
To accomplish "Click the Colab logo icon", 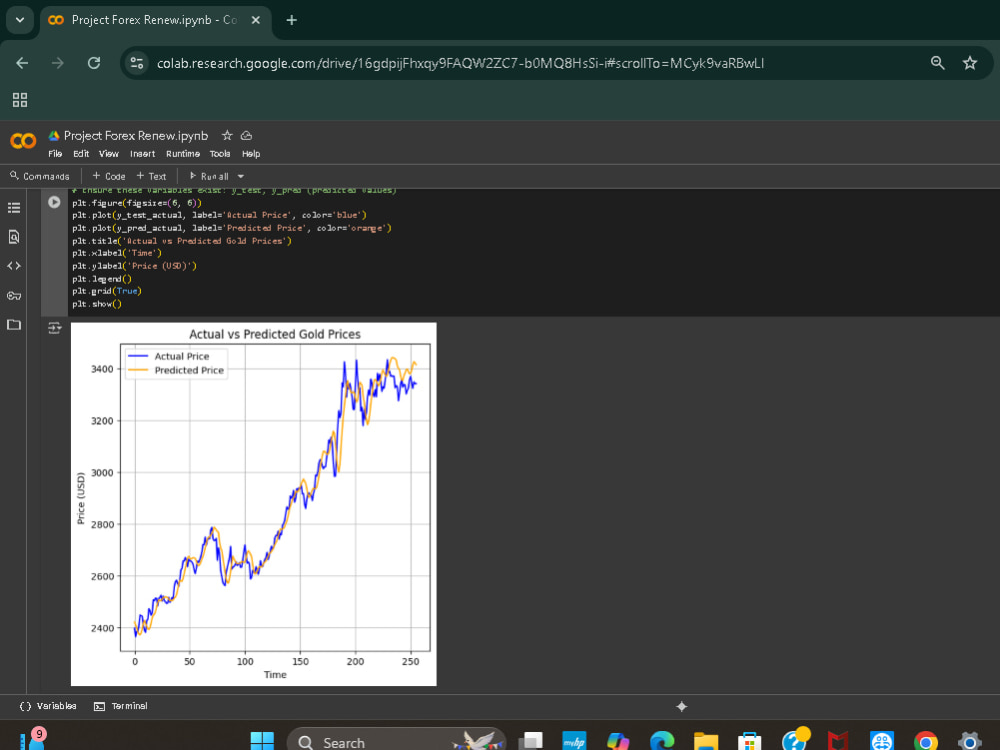I will click(x=23, y=141).
